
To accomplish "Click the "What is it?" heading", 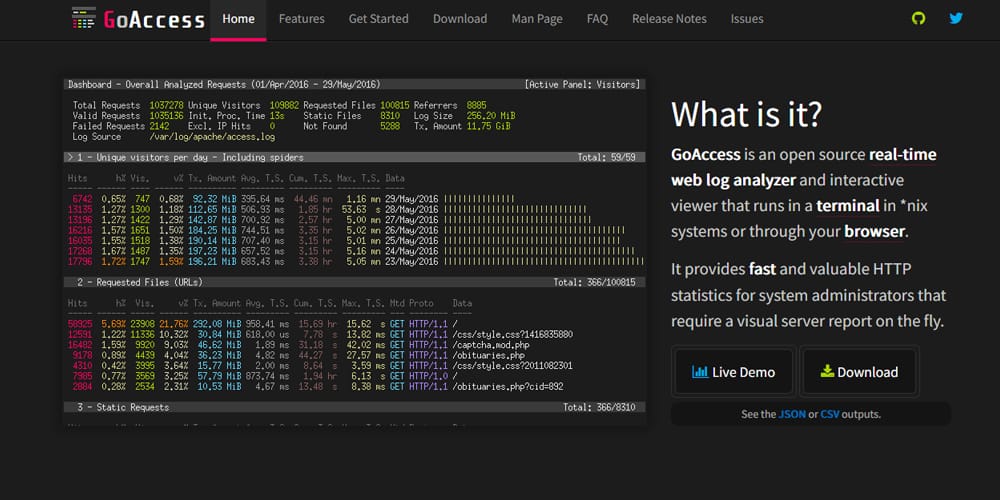I will (746, 114).
